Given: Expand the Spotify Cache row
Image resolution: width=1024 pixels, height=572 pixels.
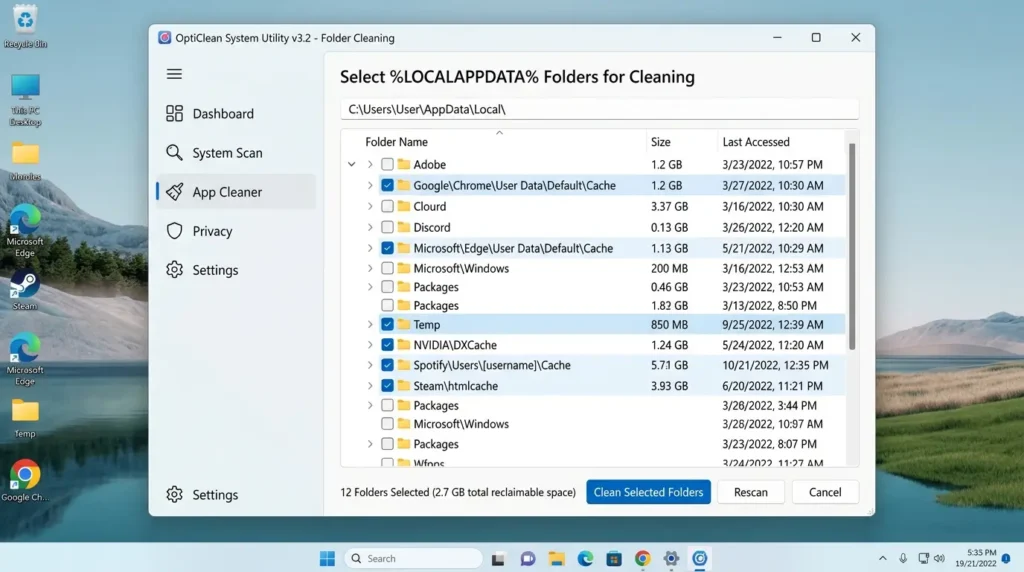Looking at the screenshot, I should 370,365.
